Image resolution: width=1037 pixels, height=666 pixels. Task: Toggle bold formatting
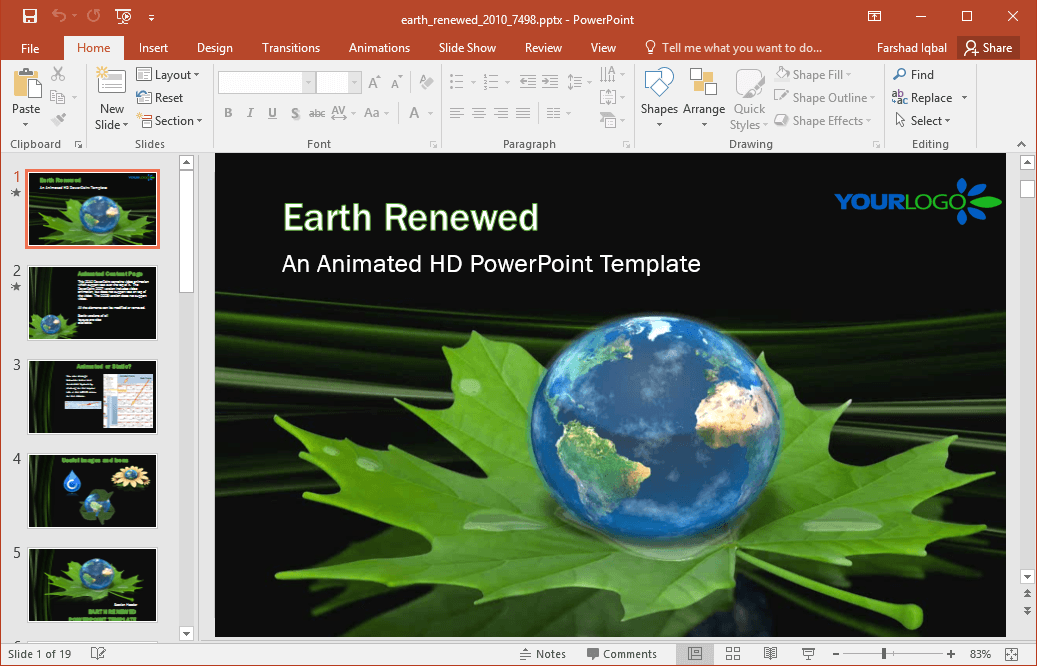[x=228, y=113]
